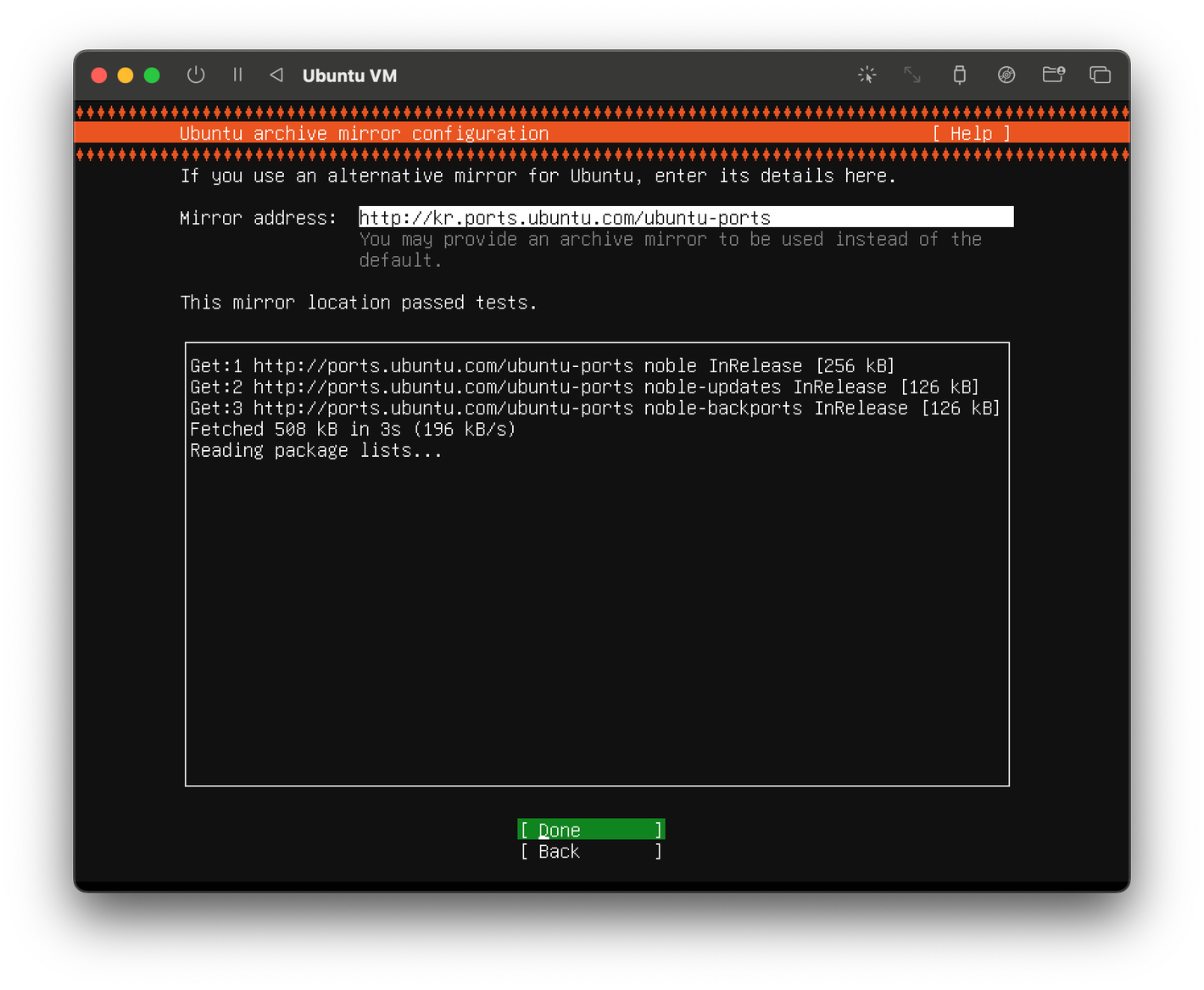Click 'If you use an alternative mirror' text
Image resolution: width=1204 pixels, height=990 pixels.
click(x=538, y=175)
